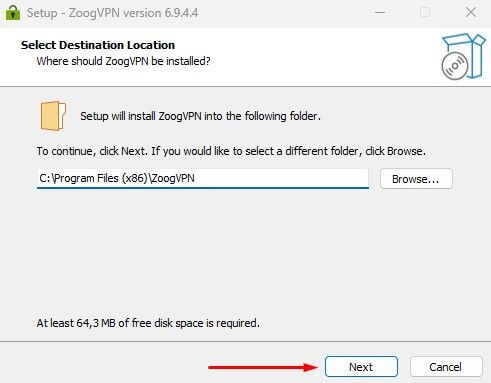Click the Where should ZoogVPN be installed text
Image resolution: width=491 pixels, height=383 pixels.
[x=123, y=61]
